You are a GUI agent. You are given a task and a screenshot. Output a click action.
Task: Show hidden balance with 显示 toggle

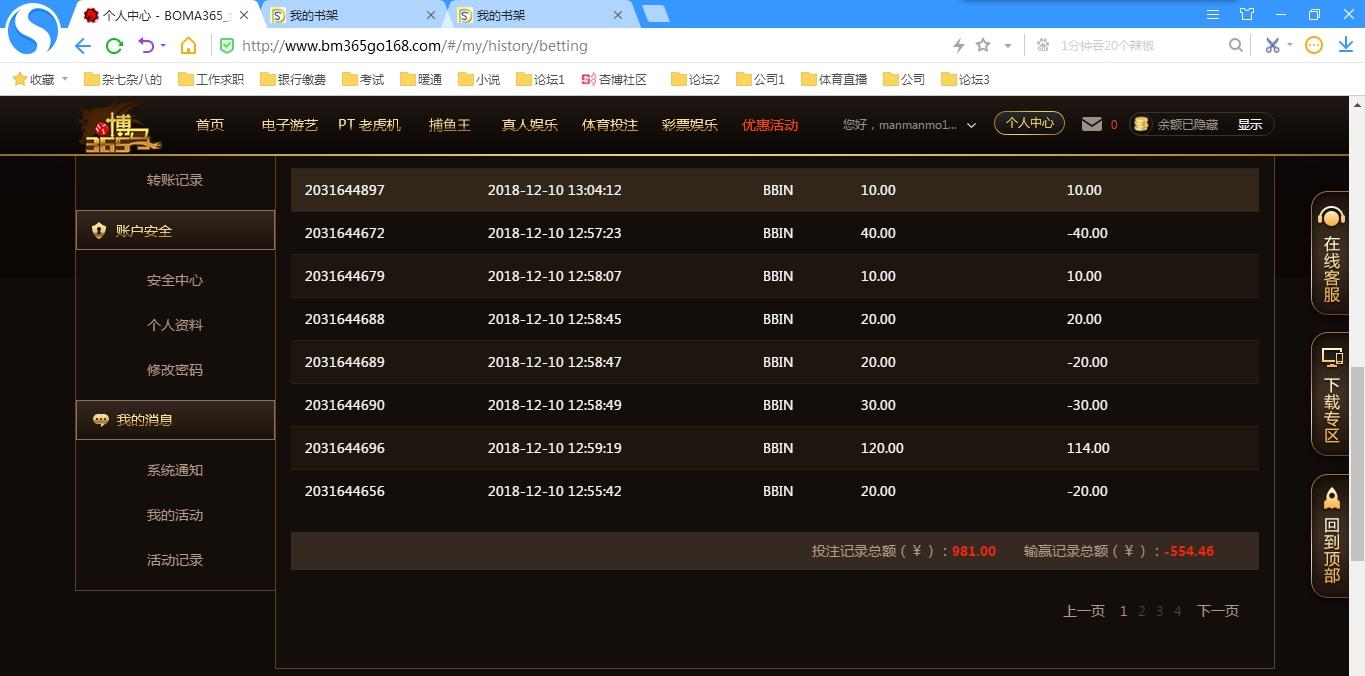pos(1250,125)
